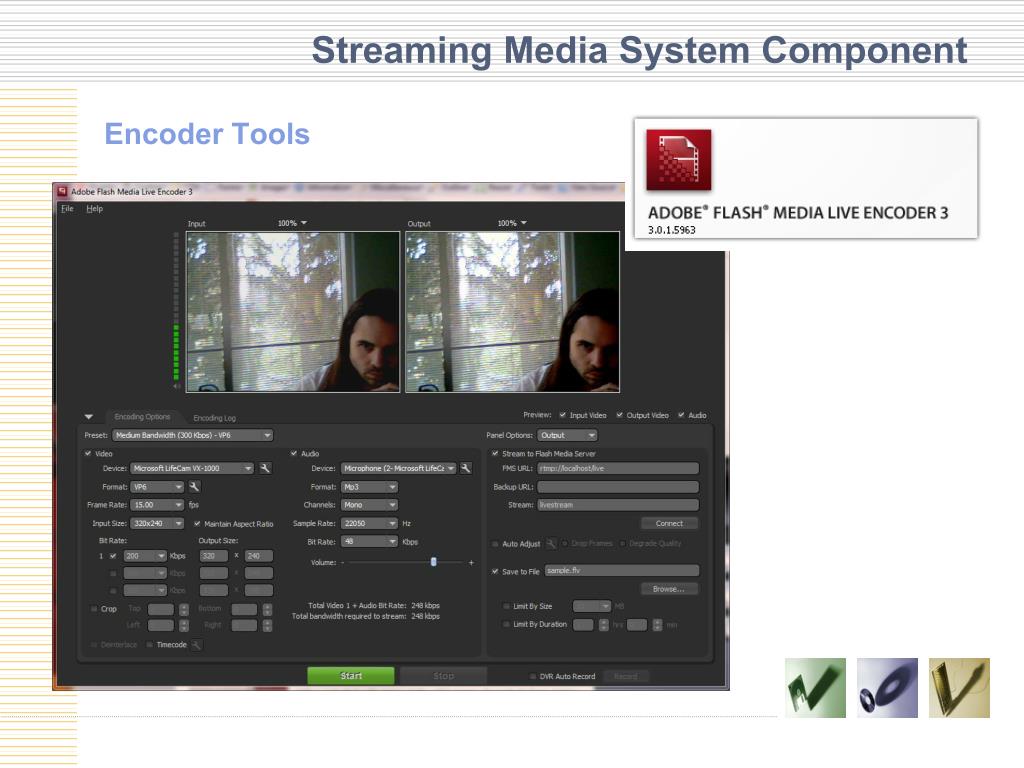1024x768 pixels.
Task: Switch to the Encoding Log tab
Action: pyautogui.click(x=214, y=418)
